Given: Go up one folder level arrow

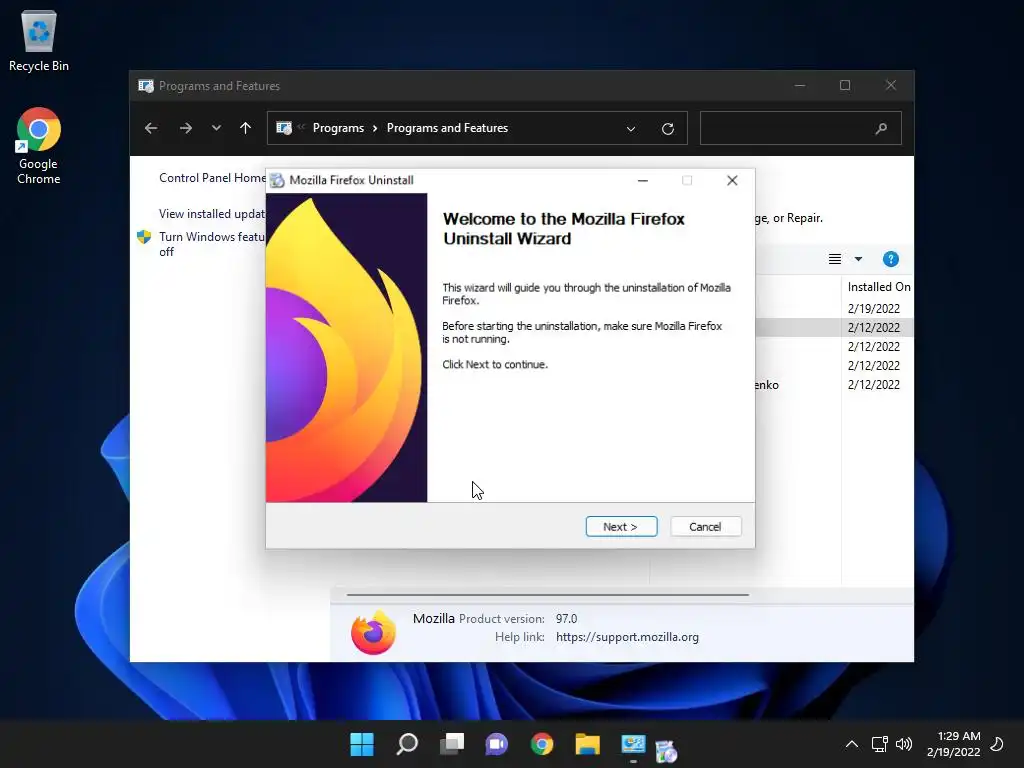Looking at the screenshot, I should (x=246, y=128).
